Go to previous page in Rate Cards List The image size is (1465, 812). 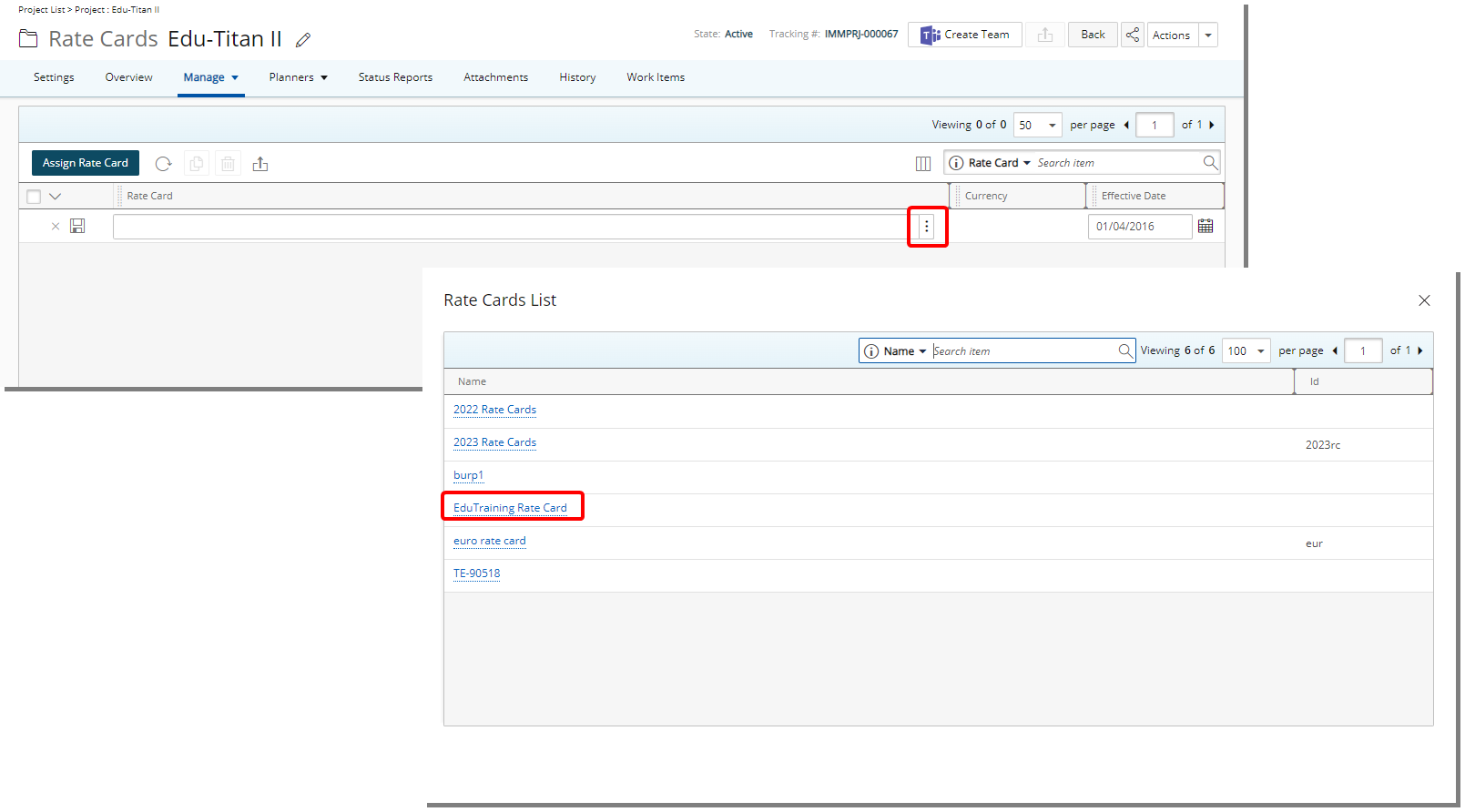(1335, 351)
